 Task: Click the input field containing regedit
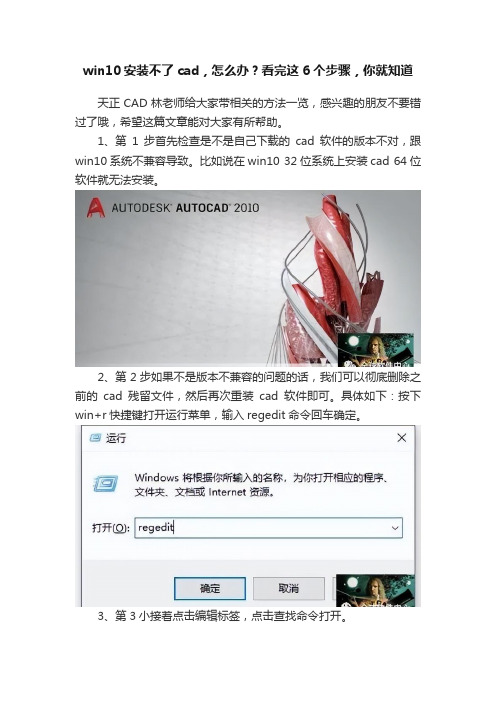[x=268, y=528]
